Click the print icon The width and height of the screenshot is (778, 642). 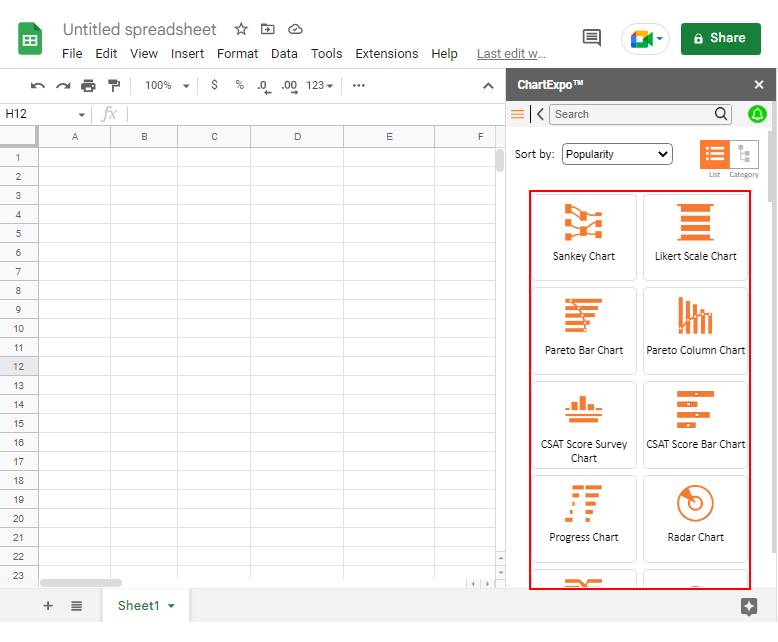88,86
